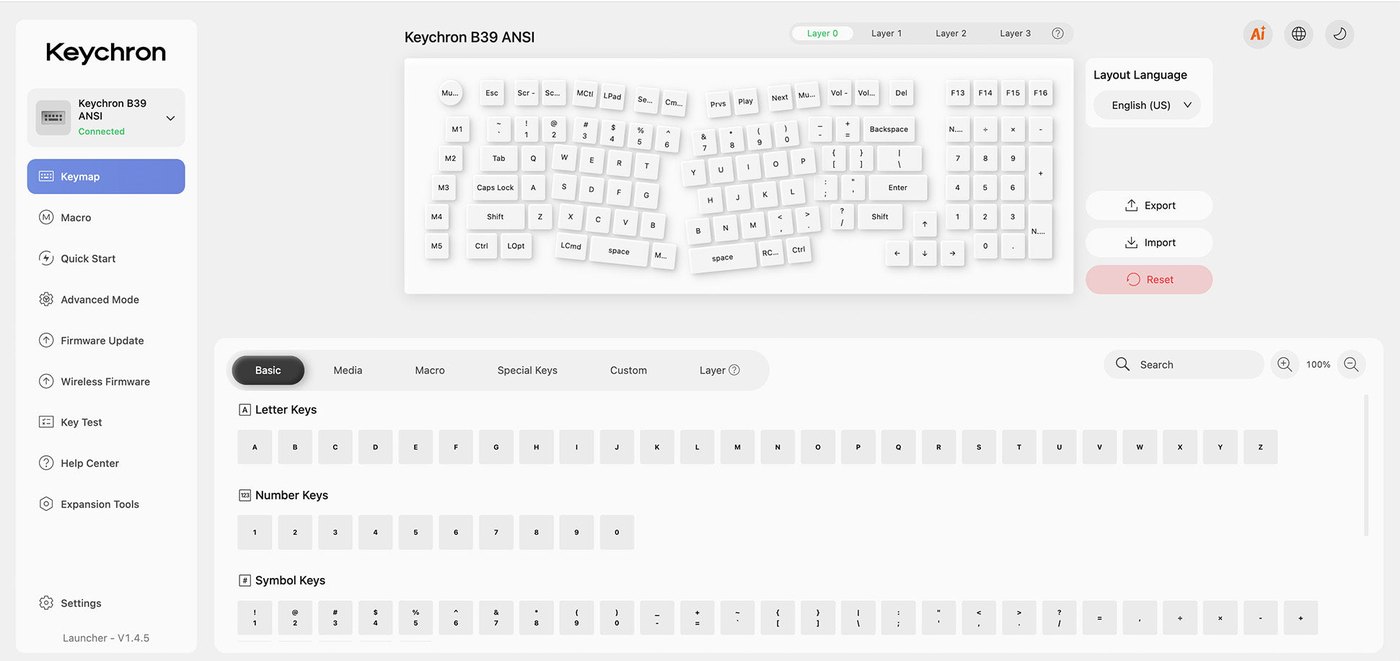Viewport: 1400px width, 661px height.
Task: Select the Custom keycode tab
Action: pyautogui.click(x=628, y=370)
